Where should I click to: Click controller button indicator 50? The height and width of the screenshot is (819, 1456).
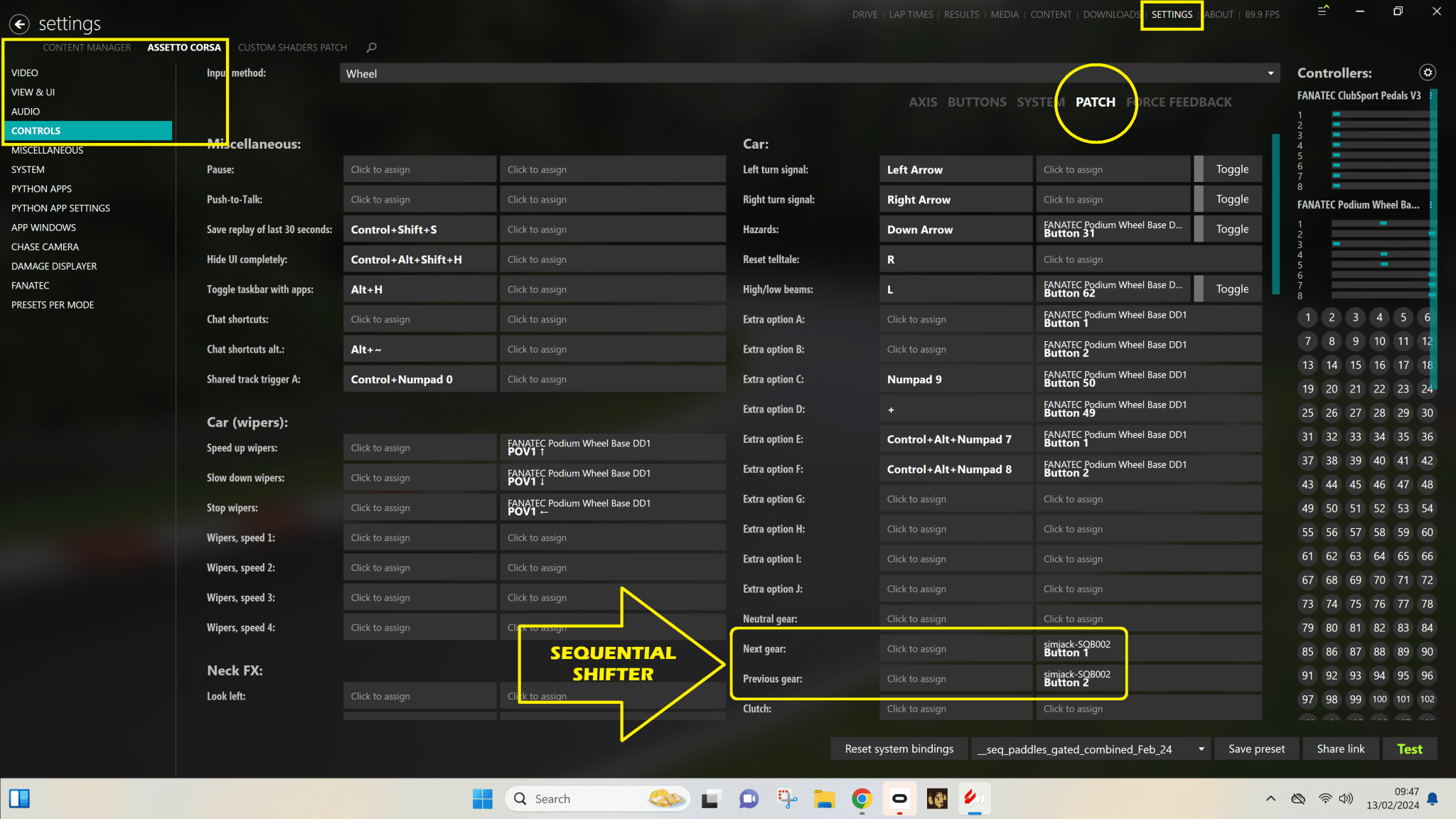pyautogui.click(x=1332, y=508)
